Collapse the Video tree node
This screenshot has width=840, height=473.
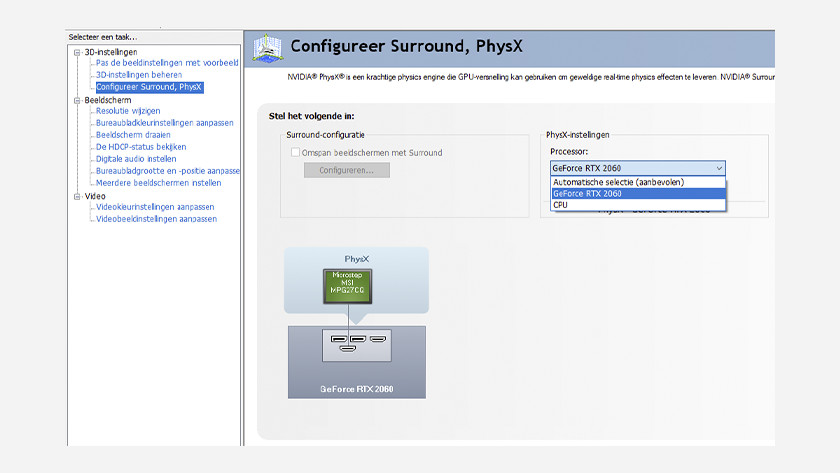(76, 196)
